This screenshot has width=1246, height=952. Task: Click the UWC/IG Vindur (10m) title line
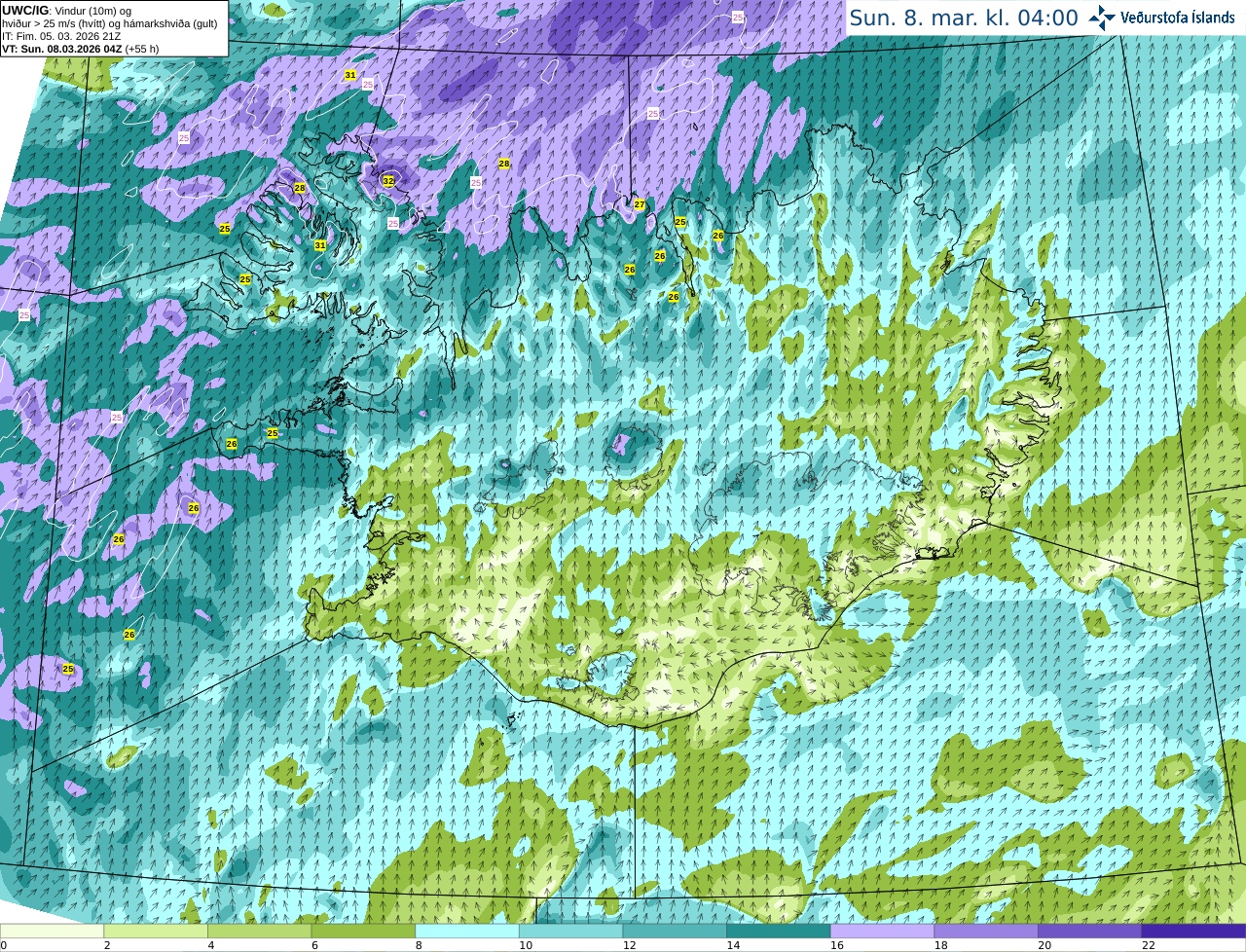click(67, 11)
